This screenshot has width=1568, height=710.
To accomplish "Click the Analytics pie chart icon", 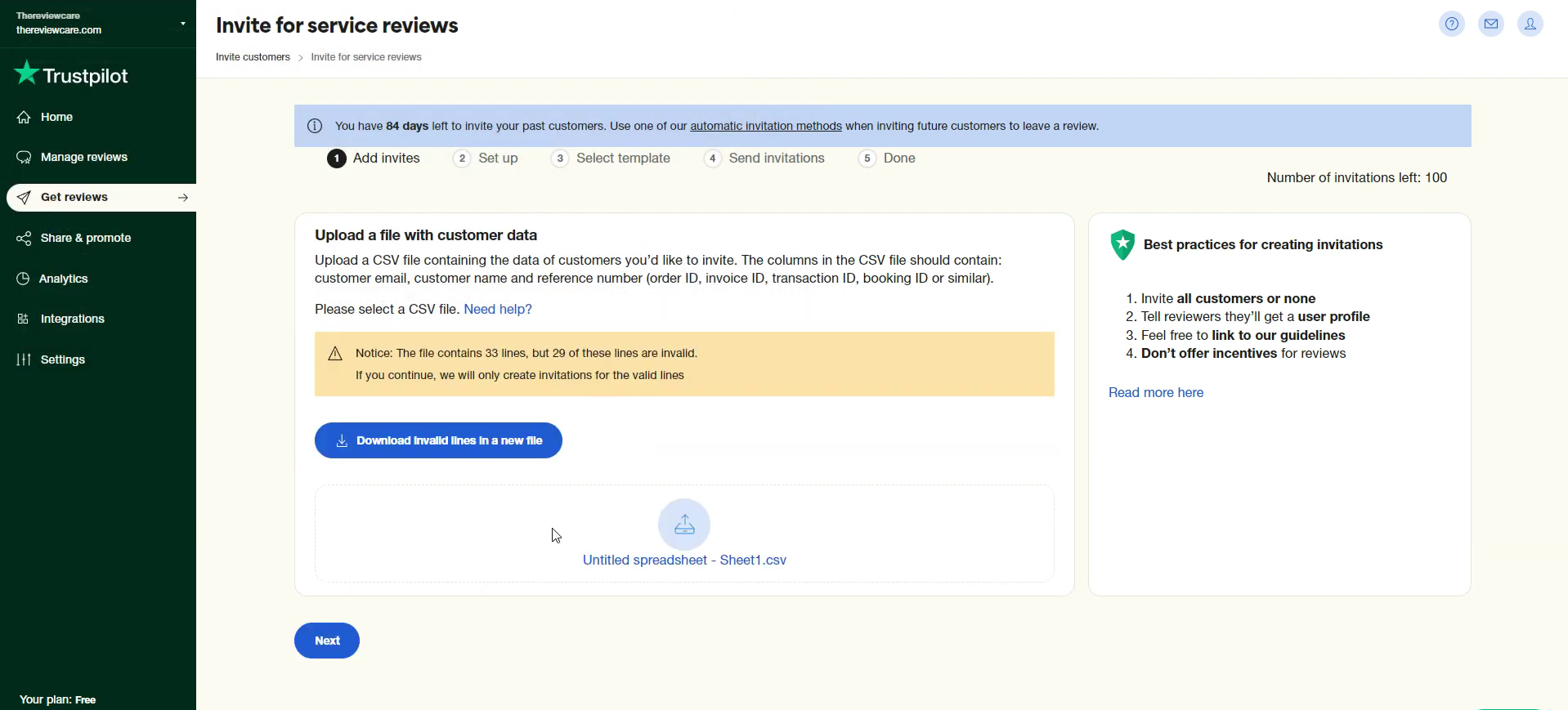I will pos(23,279).
